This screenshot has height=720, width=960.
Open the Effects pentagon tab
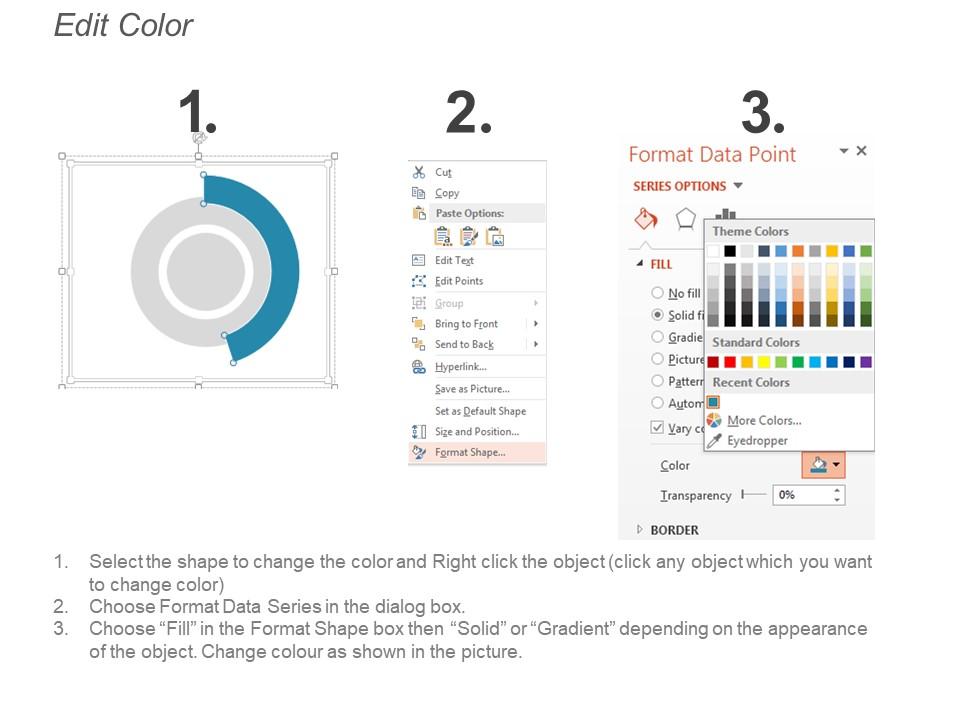[x=685, y=218]
